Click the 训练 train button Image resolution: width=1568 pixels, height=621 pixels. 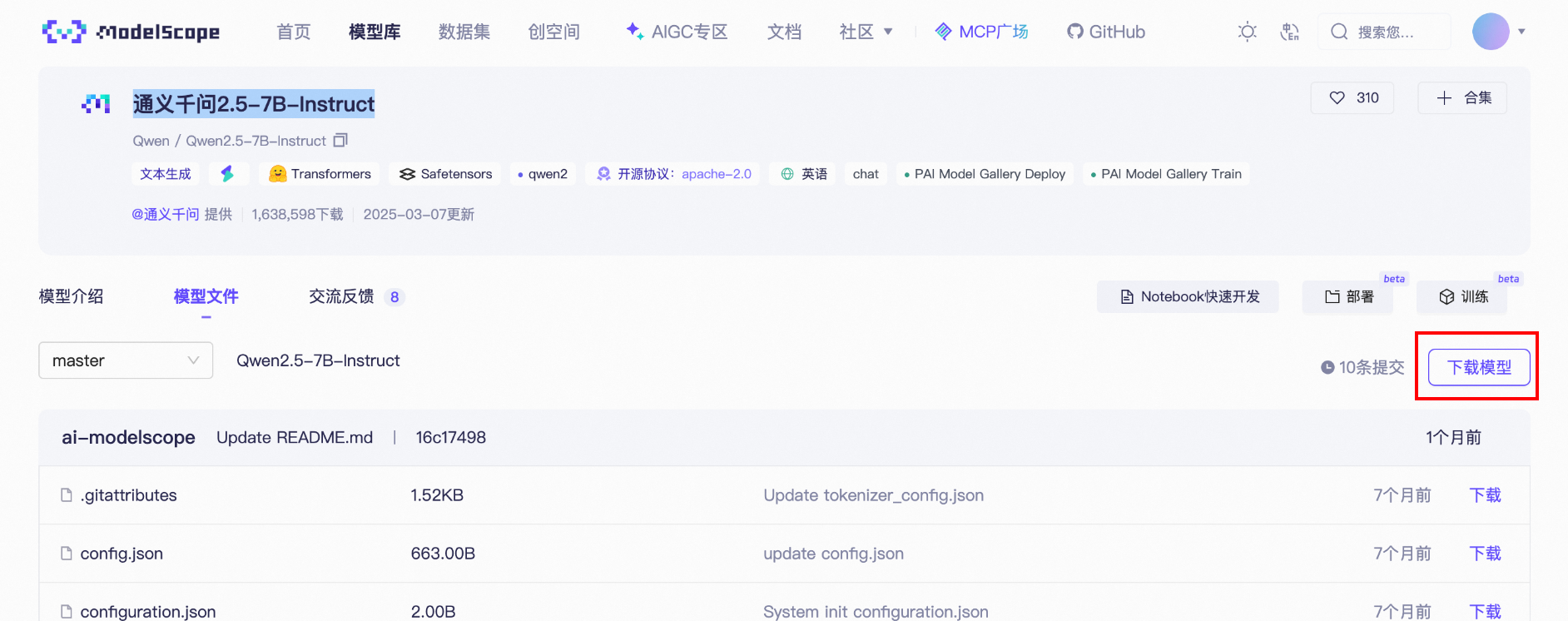(1461, 296)
